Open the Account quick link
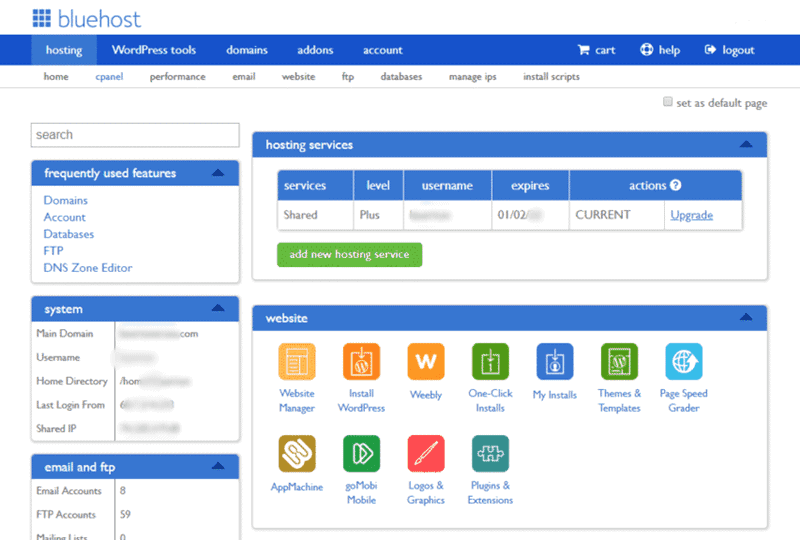Viewport: 800px width, 540px height. pyautogui.click(x=65, y=217)
